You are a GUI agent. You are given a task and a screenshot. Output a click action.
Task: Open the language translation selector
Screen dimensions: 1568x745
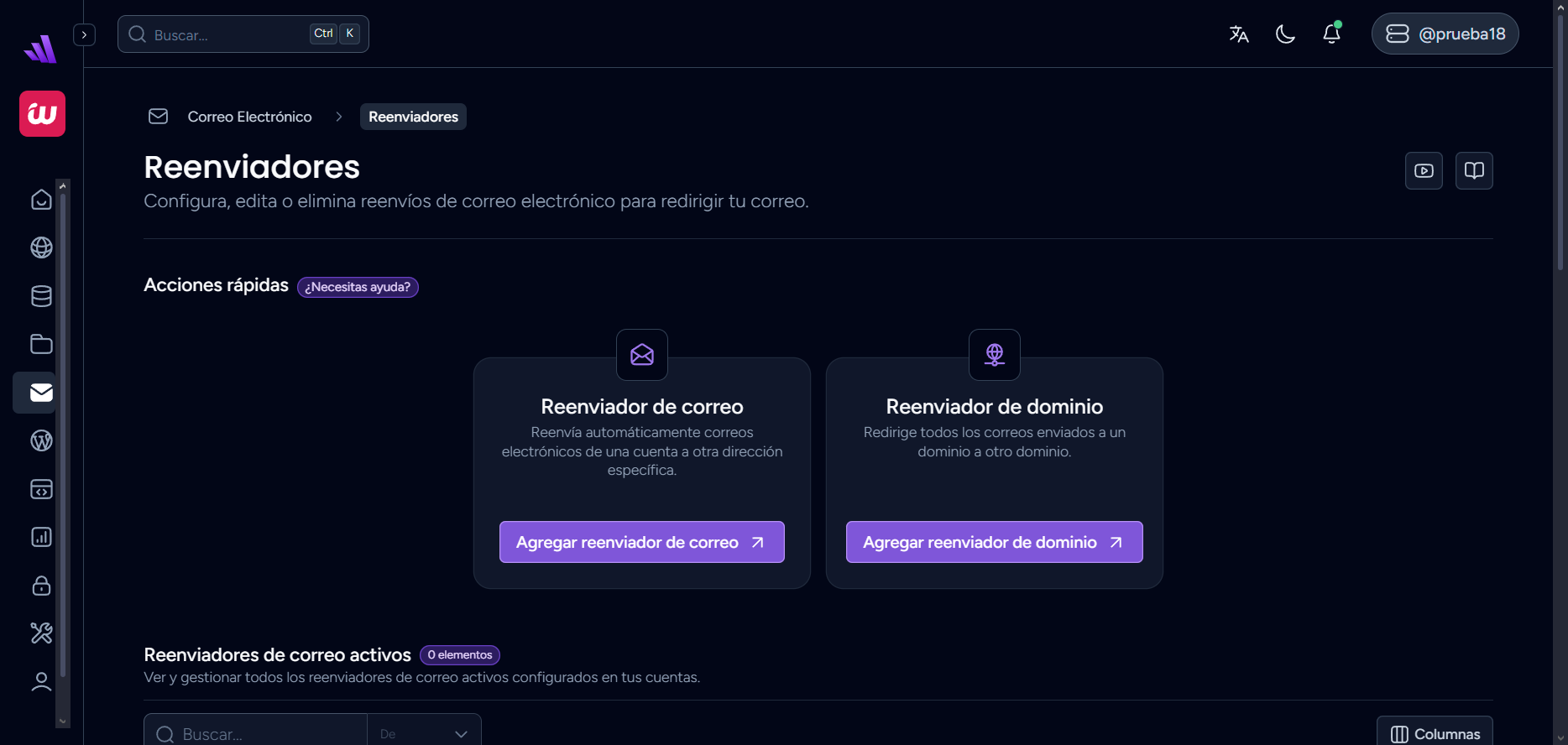1239,34
